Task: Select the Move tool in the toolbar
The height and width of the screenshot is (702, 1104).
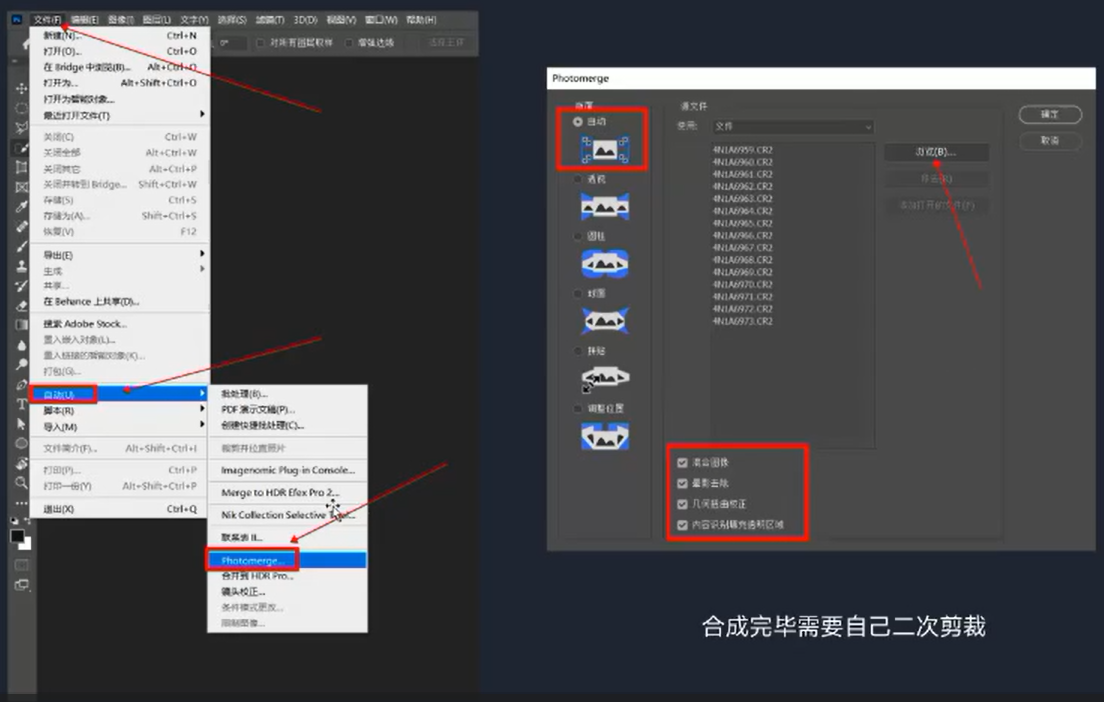Action: pyautogui.click(x=21, y=88)
